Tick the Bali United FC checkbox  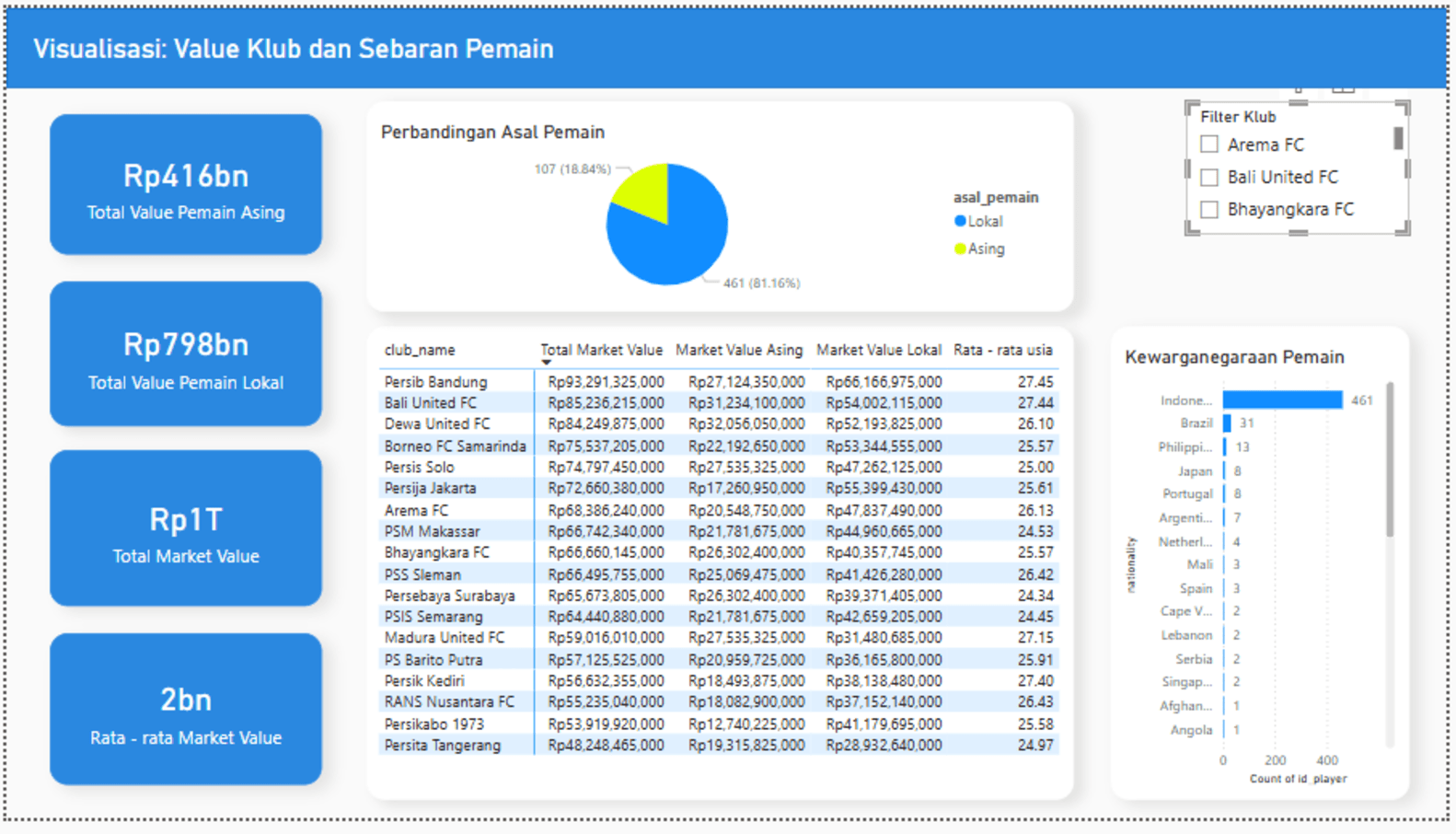click(1209, 177)
